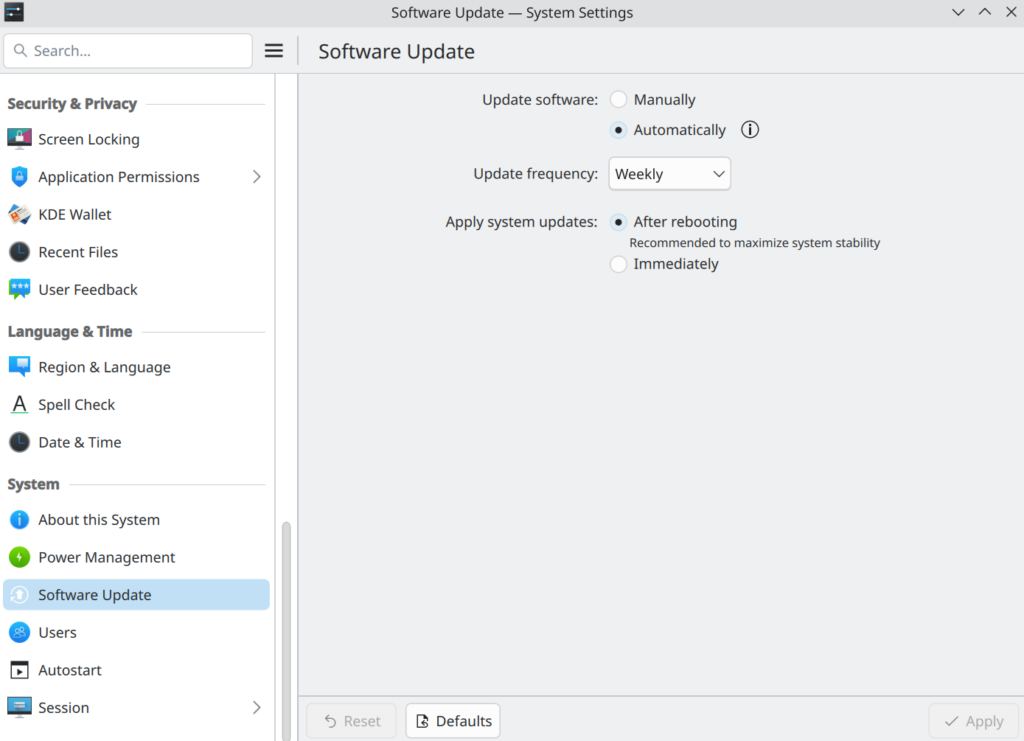The height and width of the screenshot is (741, 1024).
Task: Click the KDE Wallet icon
Action: [20, 214]
